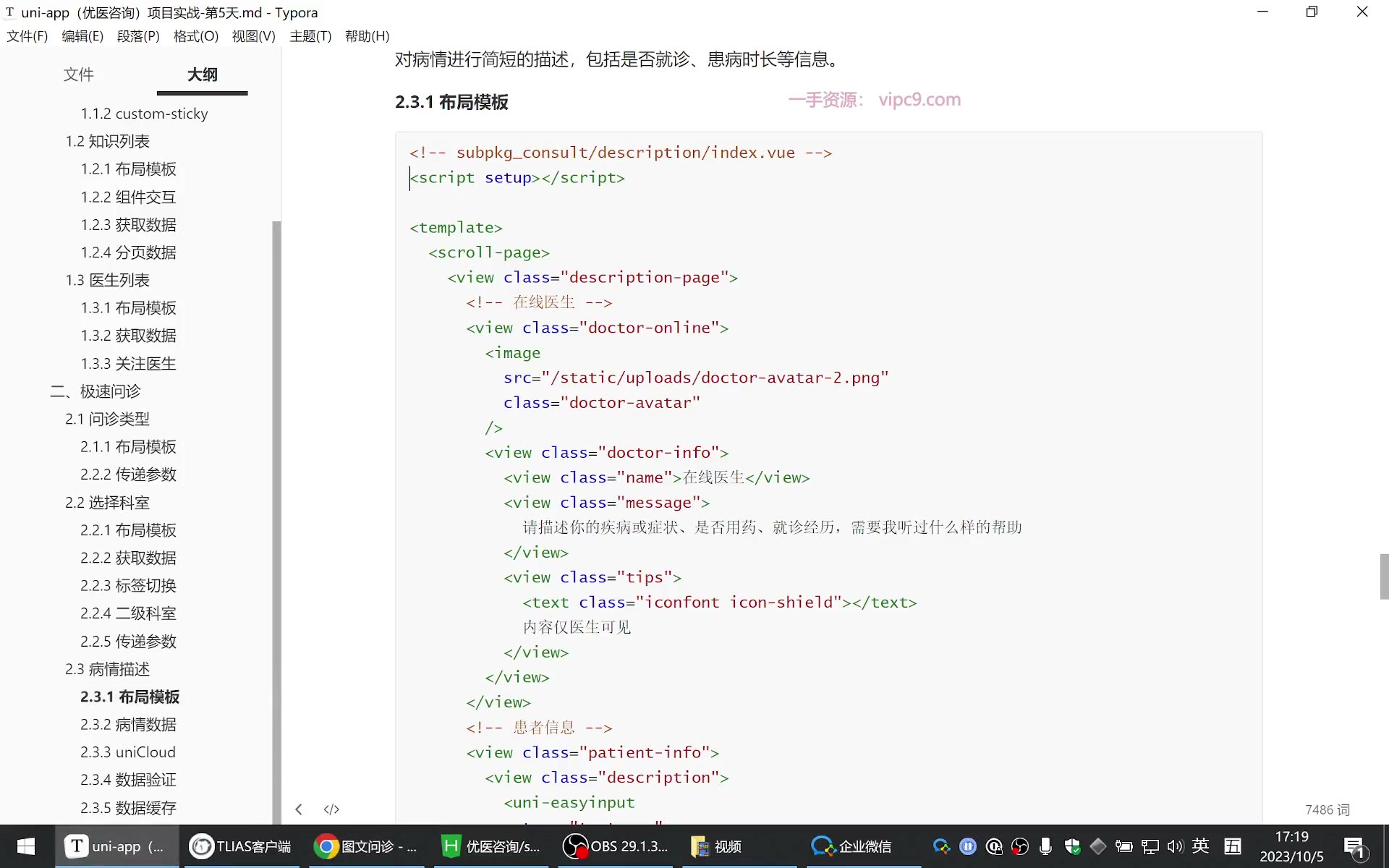Click the sidebar collapse arrow icon
1389x868 pixels.
299,809
